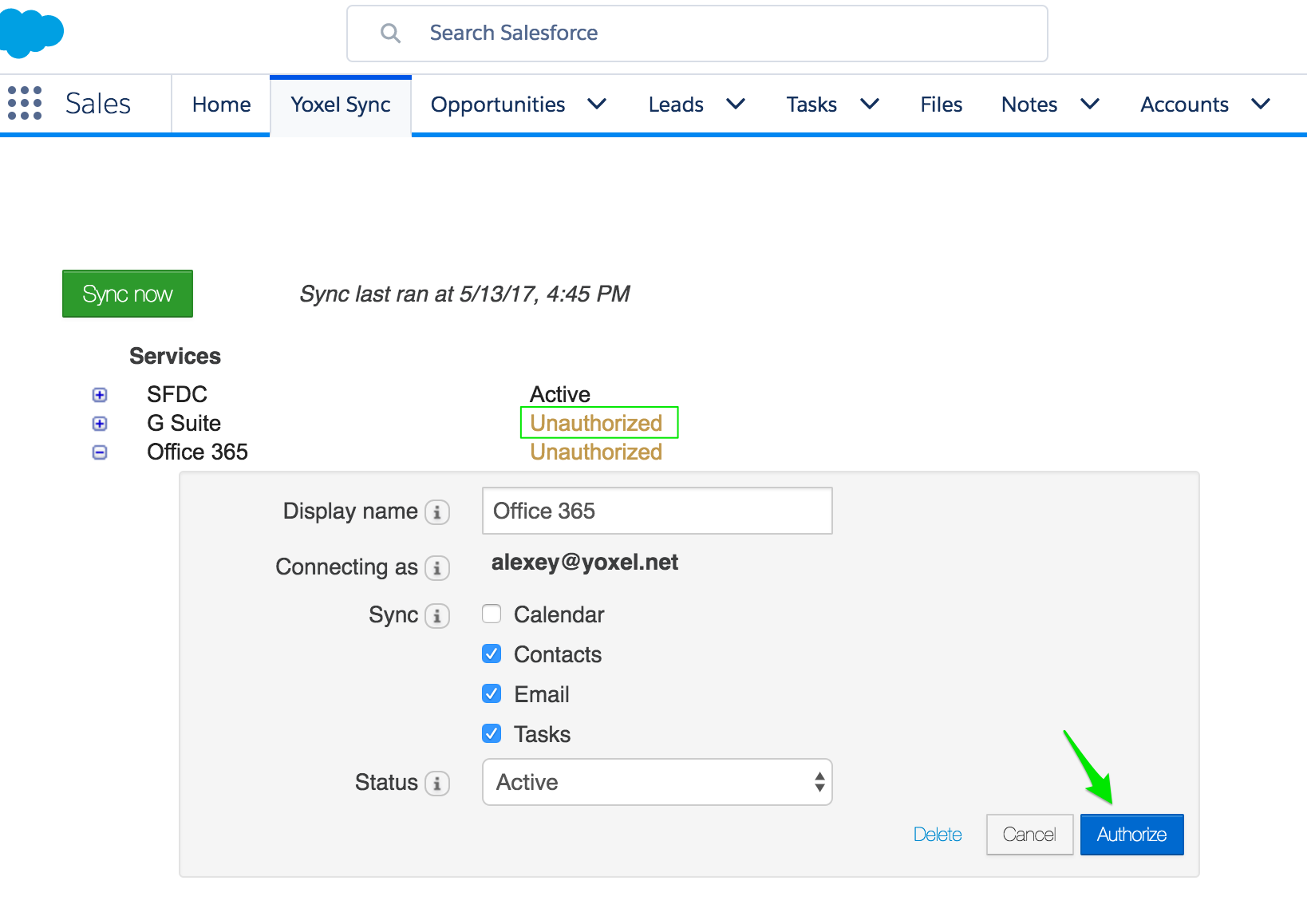Screen dimensions: 1307x924
Task: Click the Delete link
Action: pyautogui.click(x=938, y=835)
